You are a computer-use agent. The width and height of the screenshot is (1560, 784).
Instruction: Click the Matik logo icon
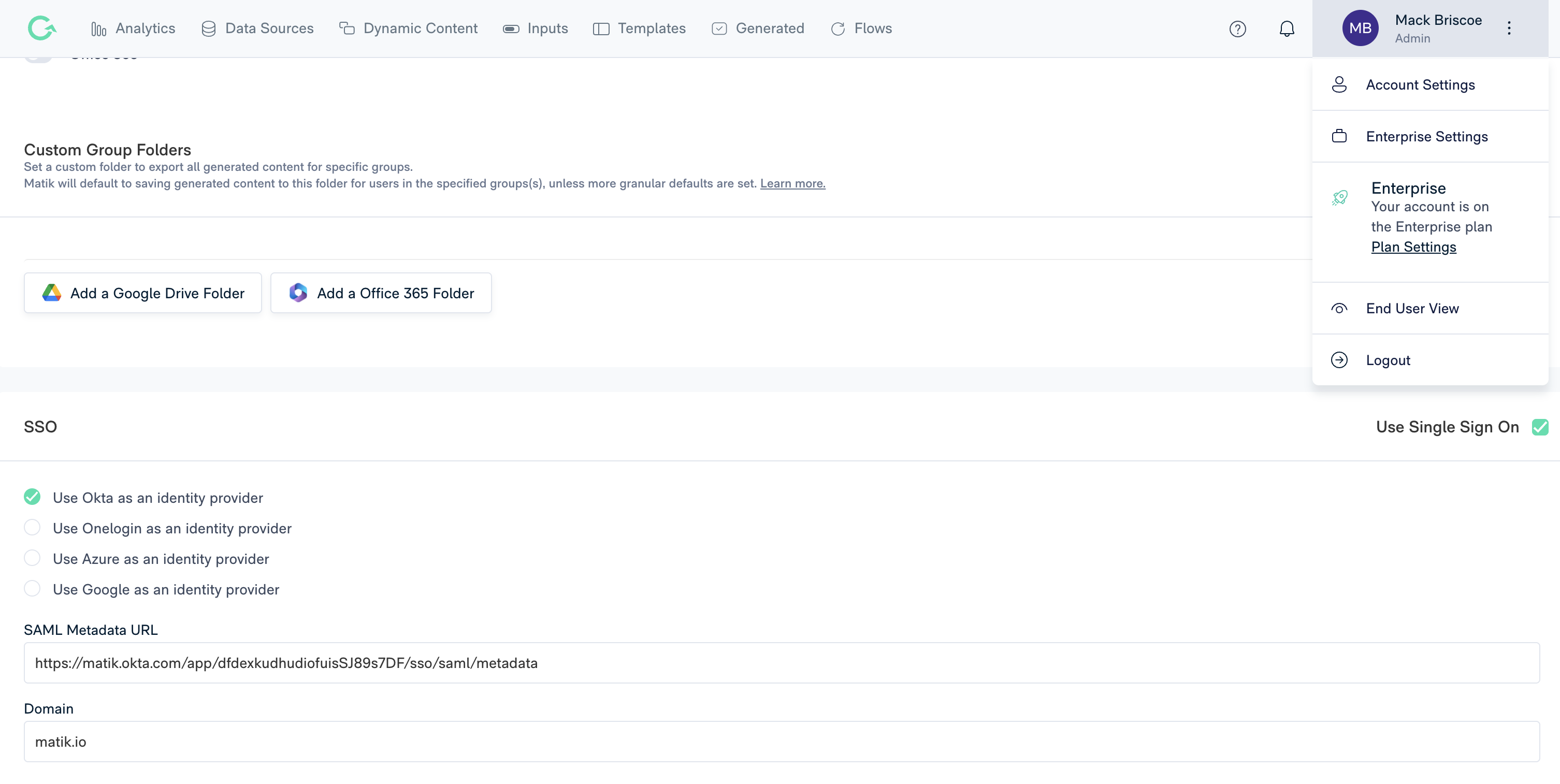click(42, 28)
